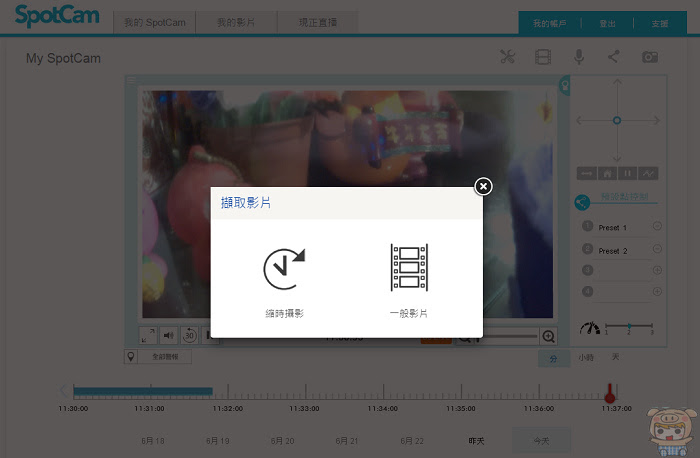
Task: Rewind 30 seconds button
Action: coord(189,335)
